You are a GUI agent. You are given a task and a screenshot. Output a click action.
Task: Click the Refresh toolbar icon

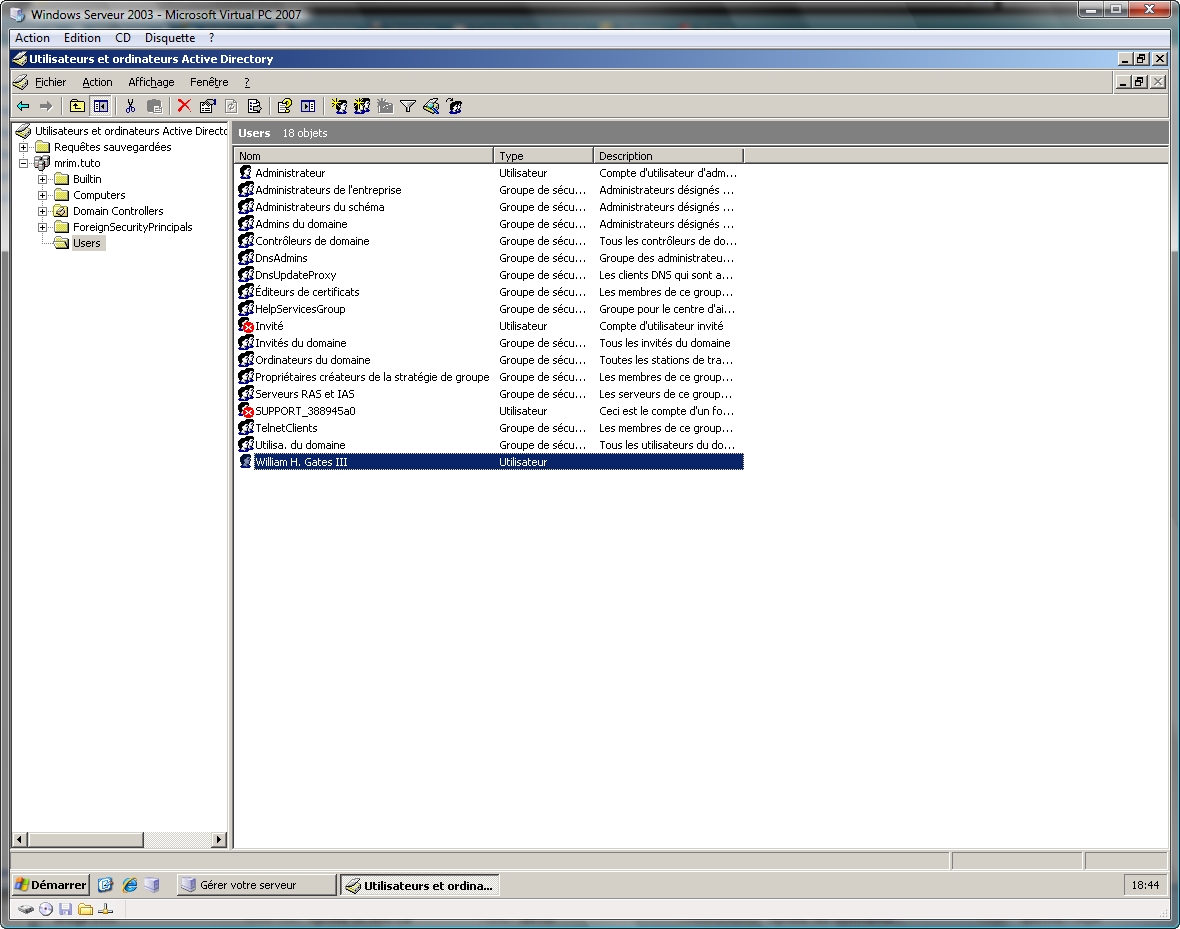pos(231,106)
